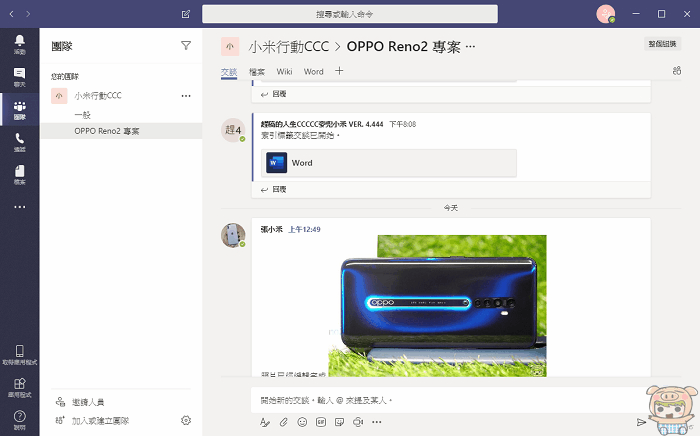Open the Help question mark icon
The width and height of the screenshot is (700, 436).
(x=20, y=419)
